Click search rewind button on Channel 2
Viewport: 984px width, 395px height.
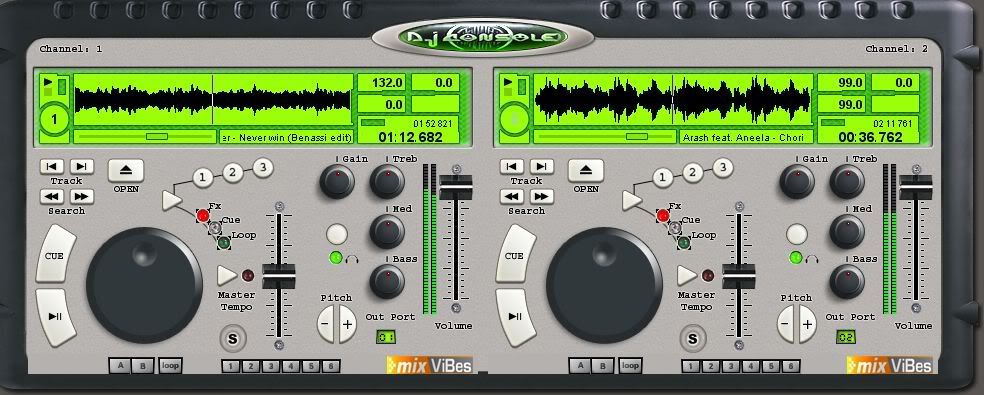coord(511,197)
